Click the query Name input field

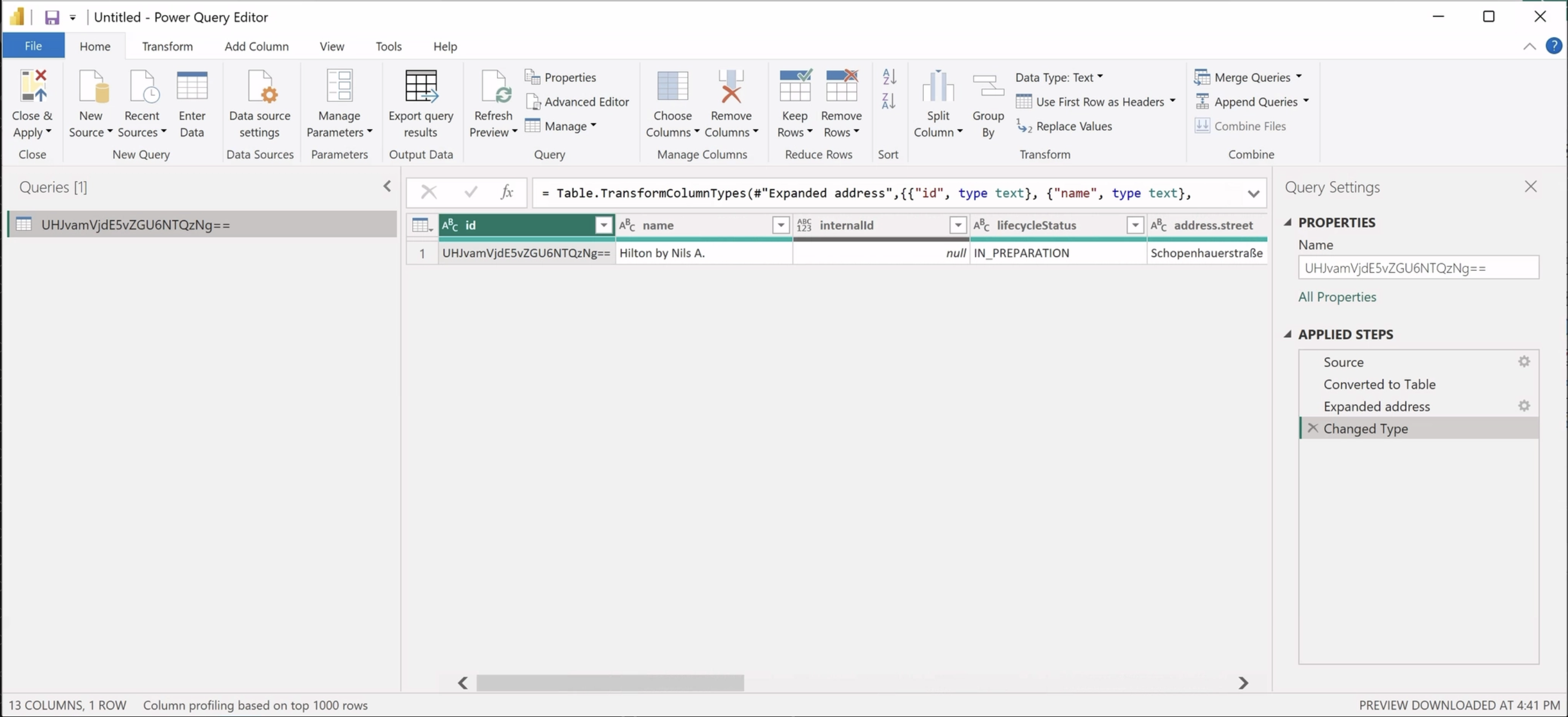[x=1418, y=268]
